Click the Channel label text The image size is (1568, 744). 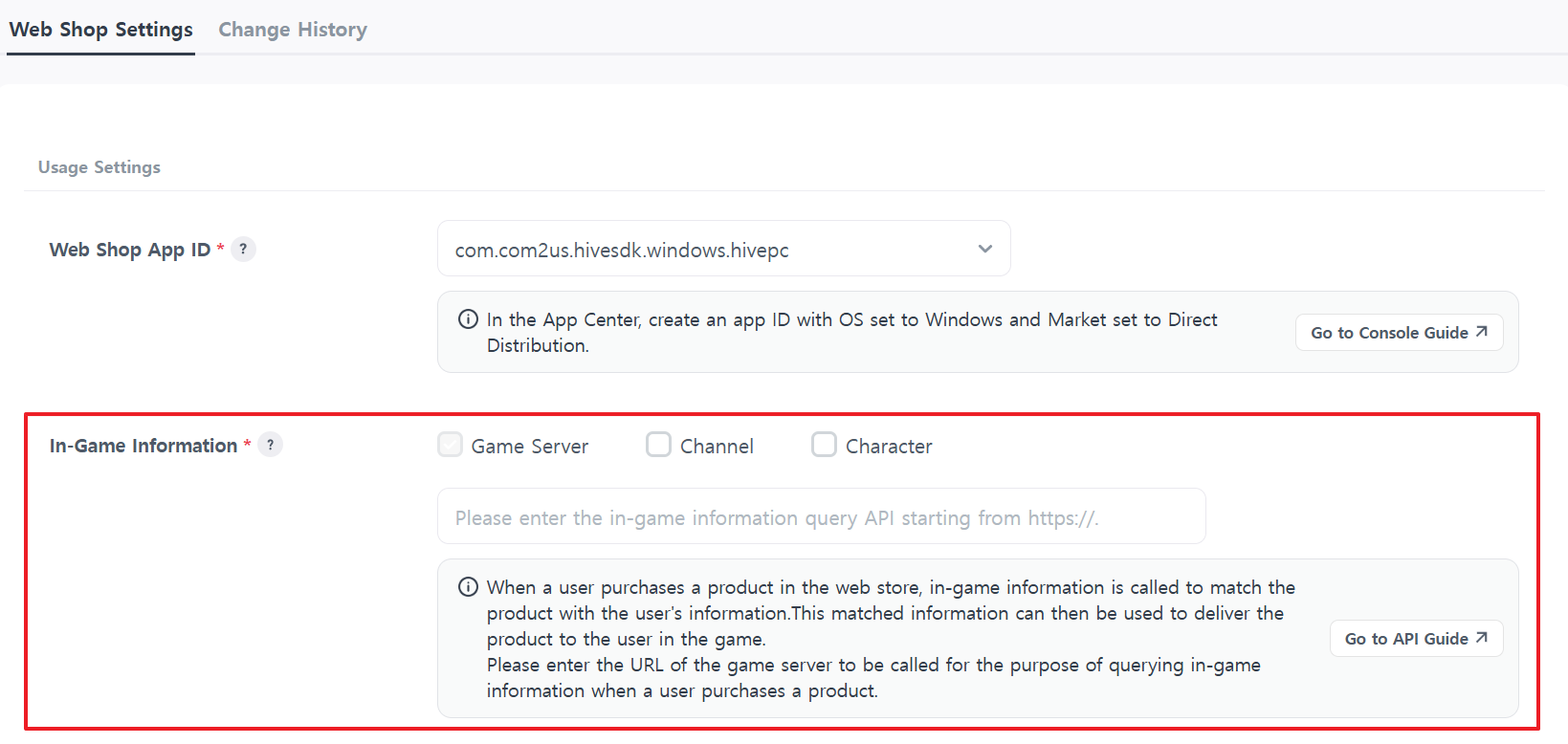pyautogui.click(x=717, y=447)
